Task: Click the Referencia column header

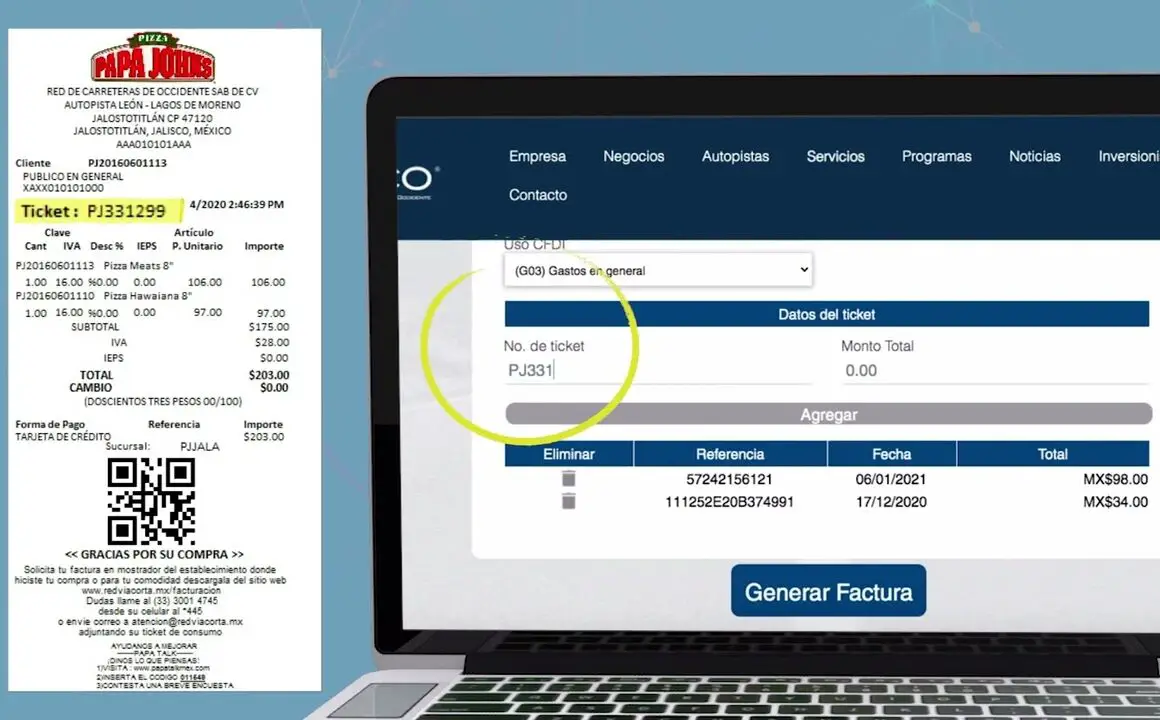Action: coord(730,454)
